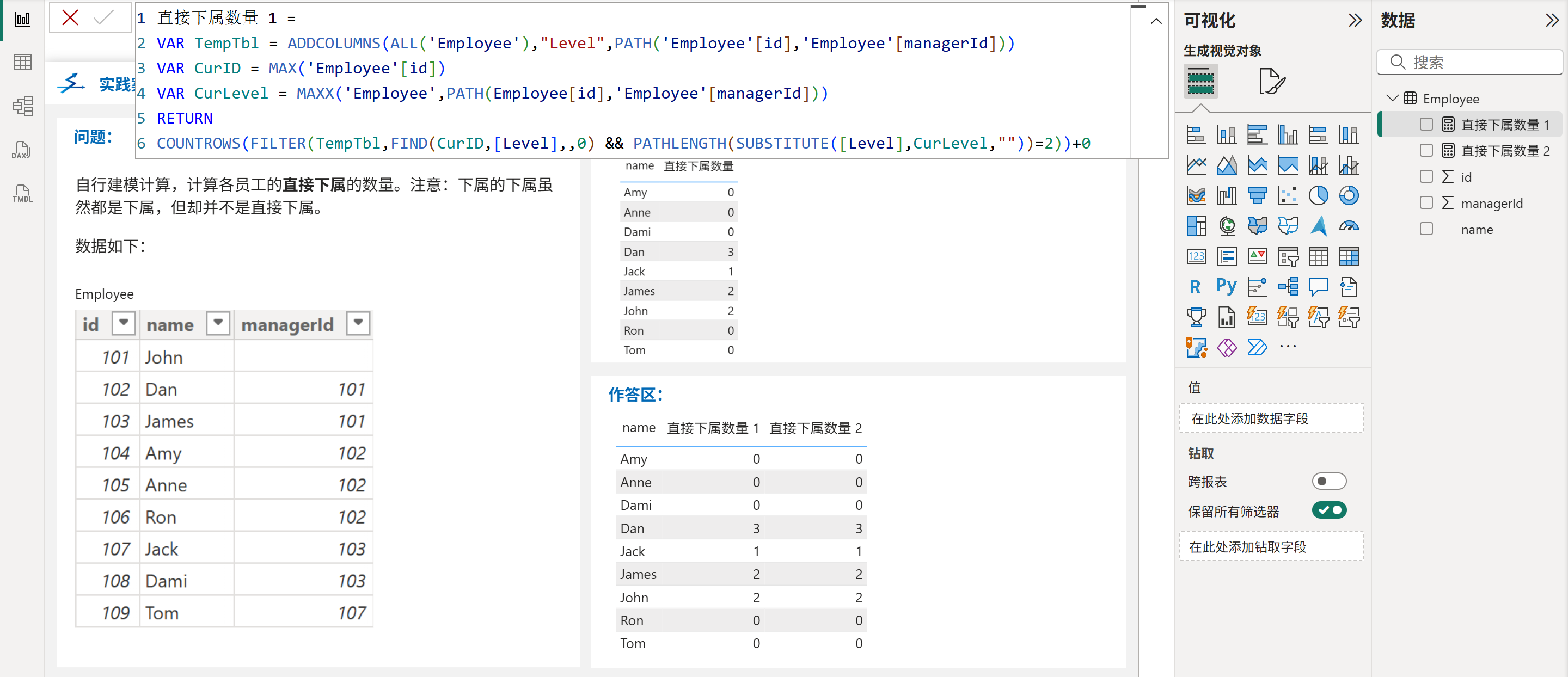The image size is (1568, 677).
Task: Insert Python visual icon
Action: coord(1226,286)
